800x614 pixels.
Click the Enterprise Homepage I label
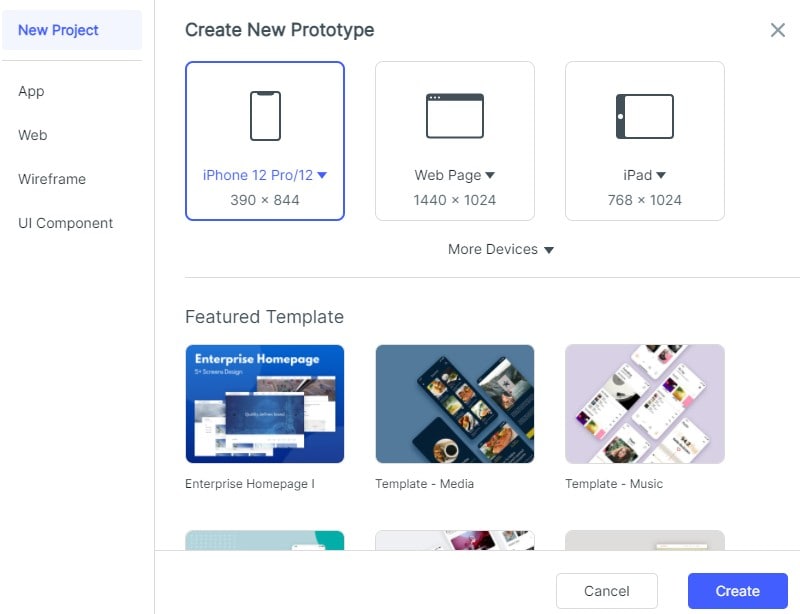[250, 484]
